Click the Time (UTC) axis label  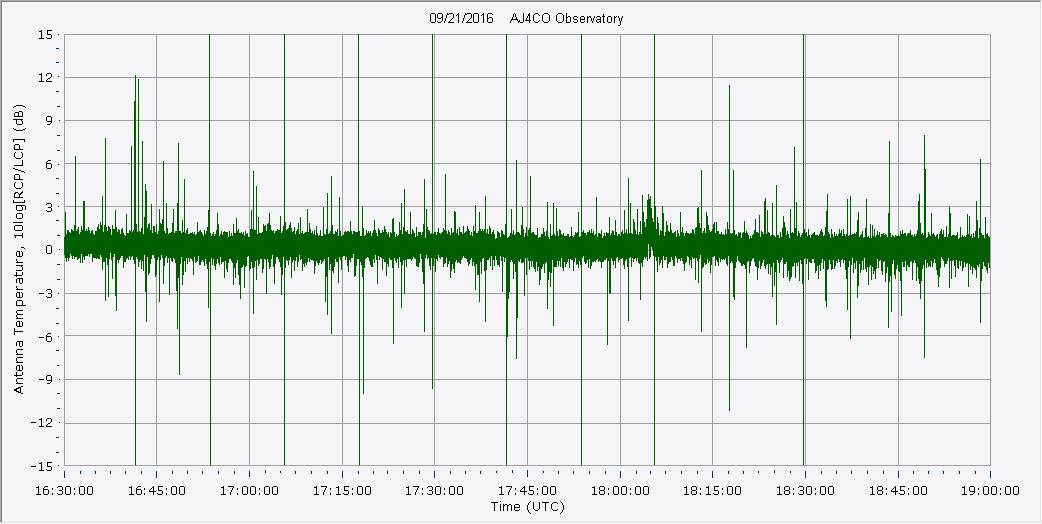[527, 507]
